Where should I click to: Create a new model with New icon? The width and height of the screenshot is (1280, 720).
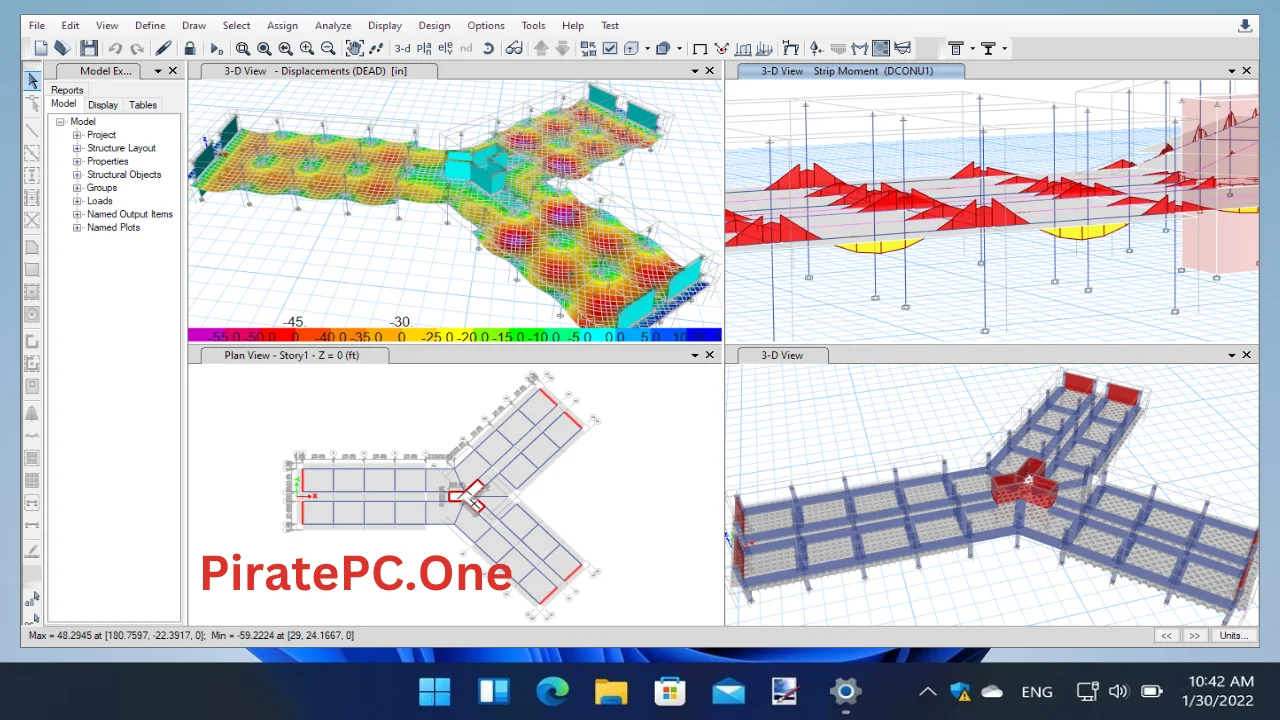pos(41,48)
